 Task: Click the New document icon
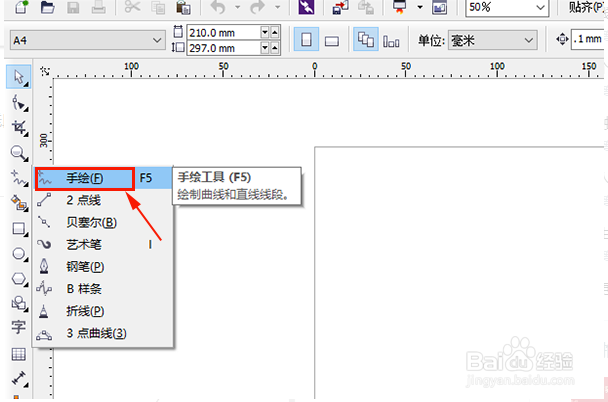click(21, 7)
